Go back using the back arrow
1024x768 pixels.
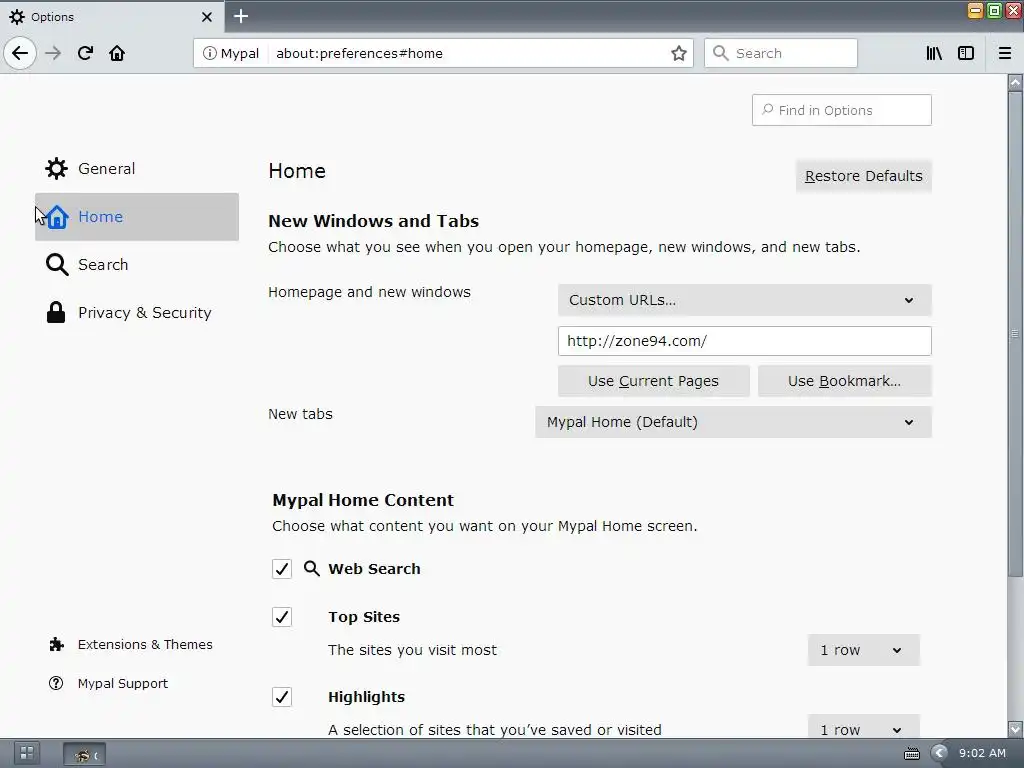tap(20, 53)
